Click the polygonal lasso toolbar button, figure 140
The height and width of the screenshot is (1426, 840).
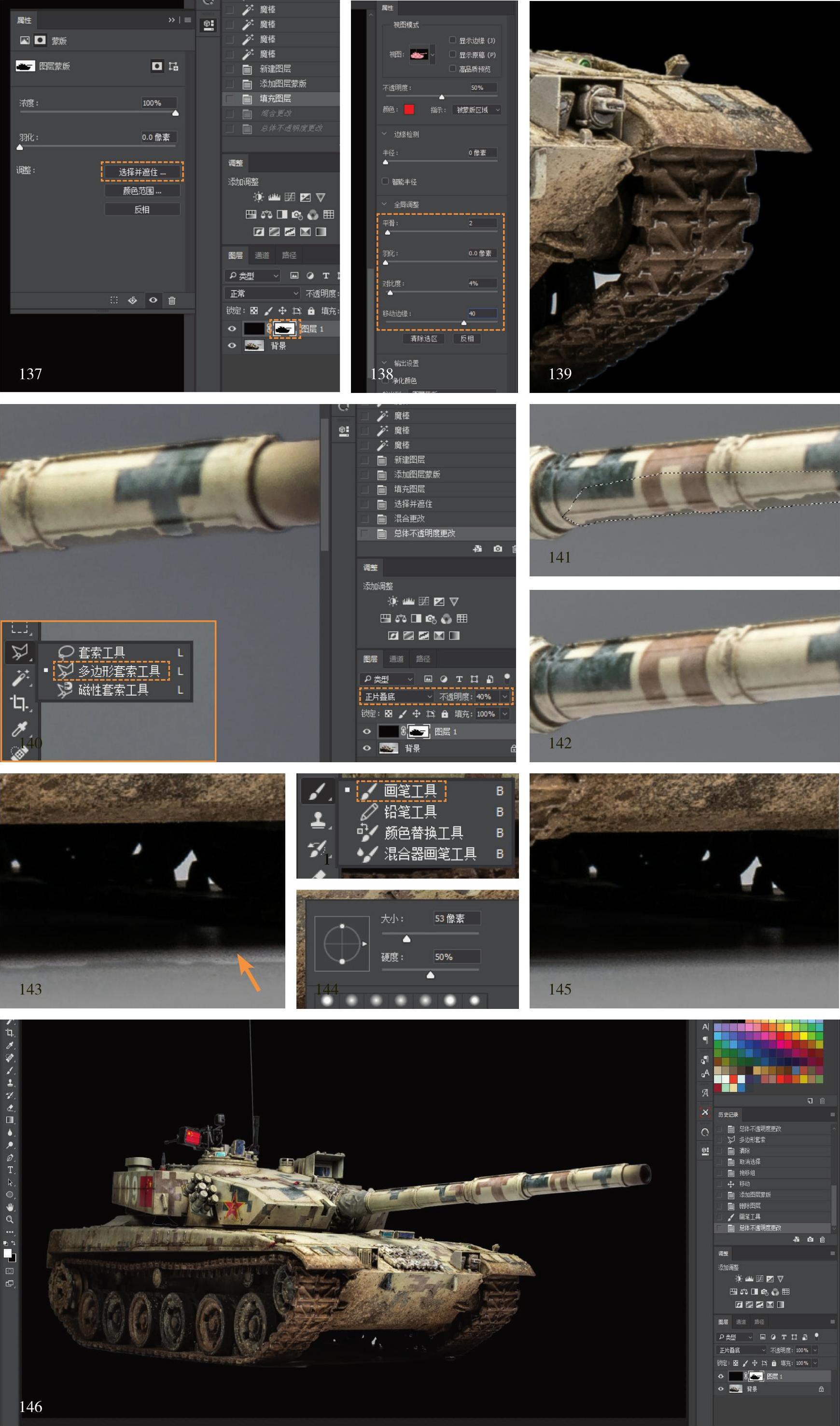[20, 652]
